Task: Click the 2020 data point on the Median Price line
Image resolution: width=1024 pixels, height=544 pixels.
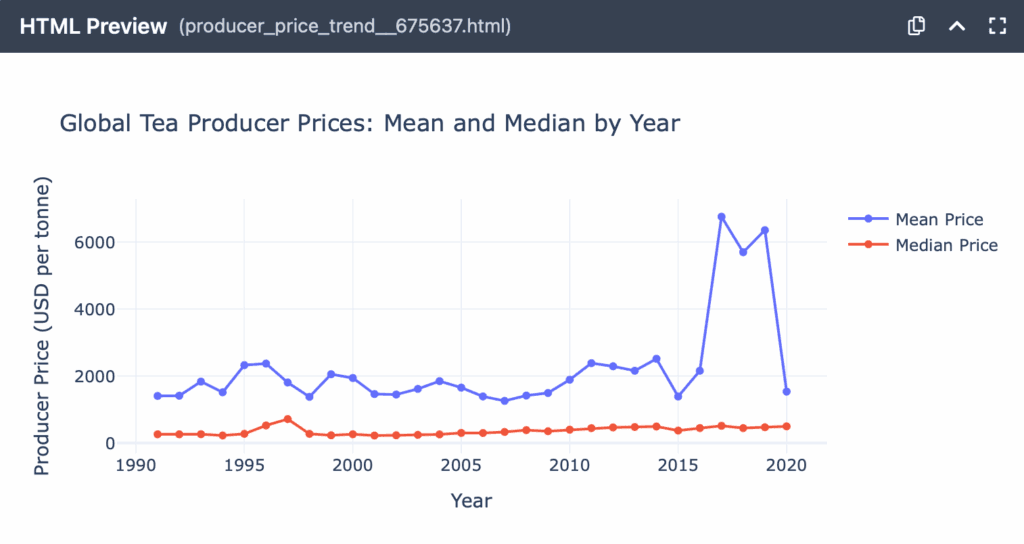Action: [786, 426]
